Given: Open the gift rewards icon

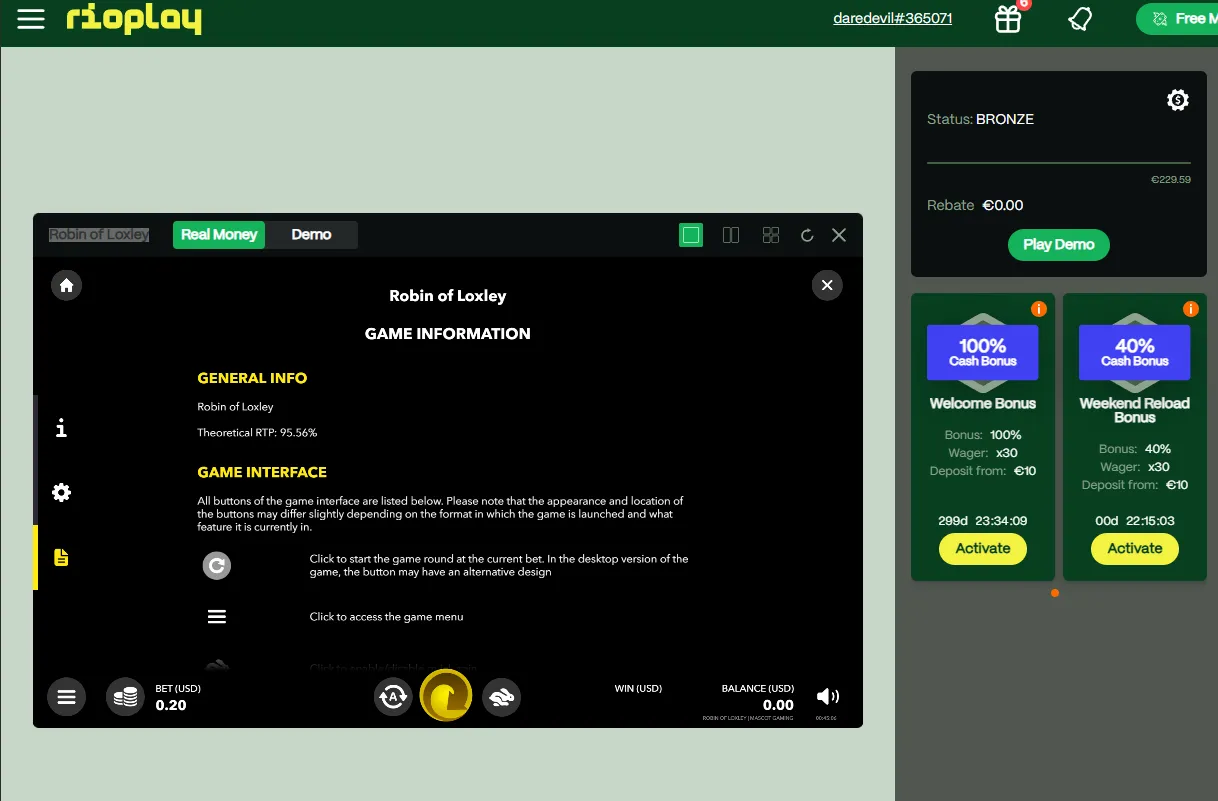Looking at the screenshot, I should tap(1008, 19).
